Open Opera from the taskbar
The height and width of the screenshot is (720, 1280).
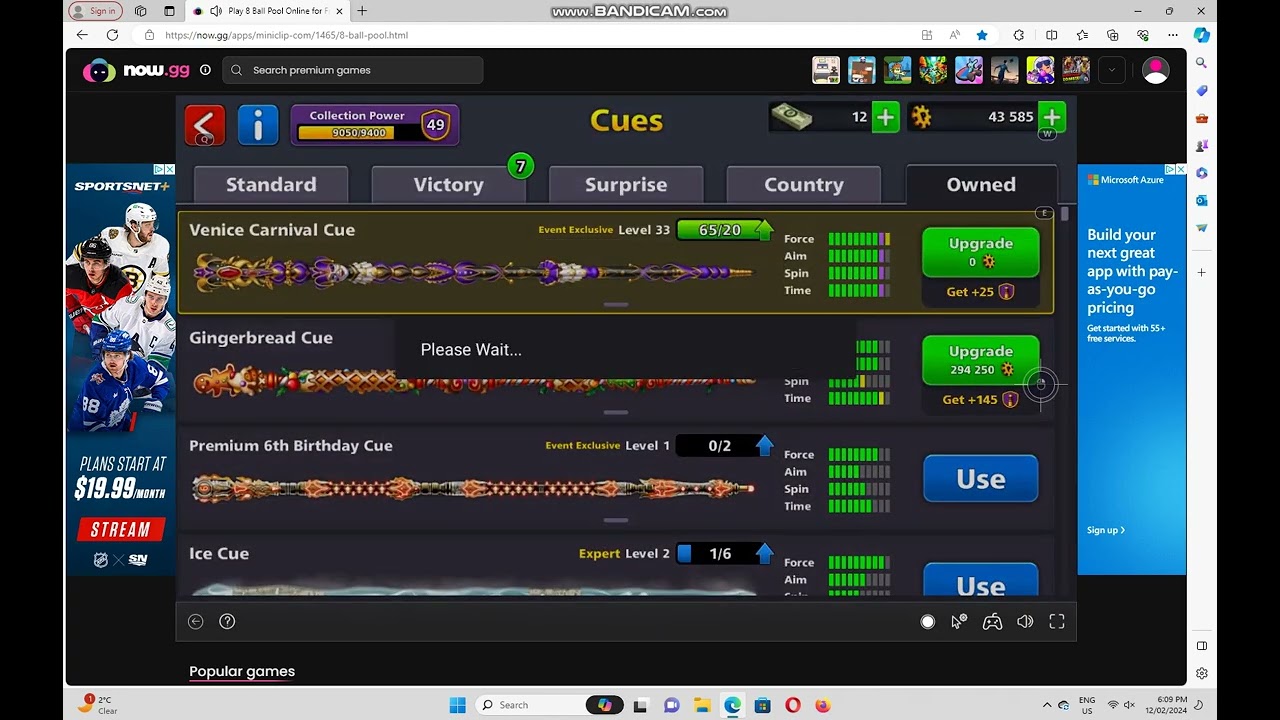click(x=793, y=705)
